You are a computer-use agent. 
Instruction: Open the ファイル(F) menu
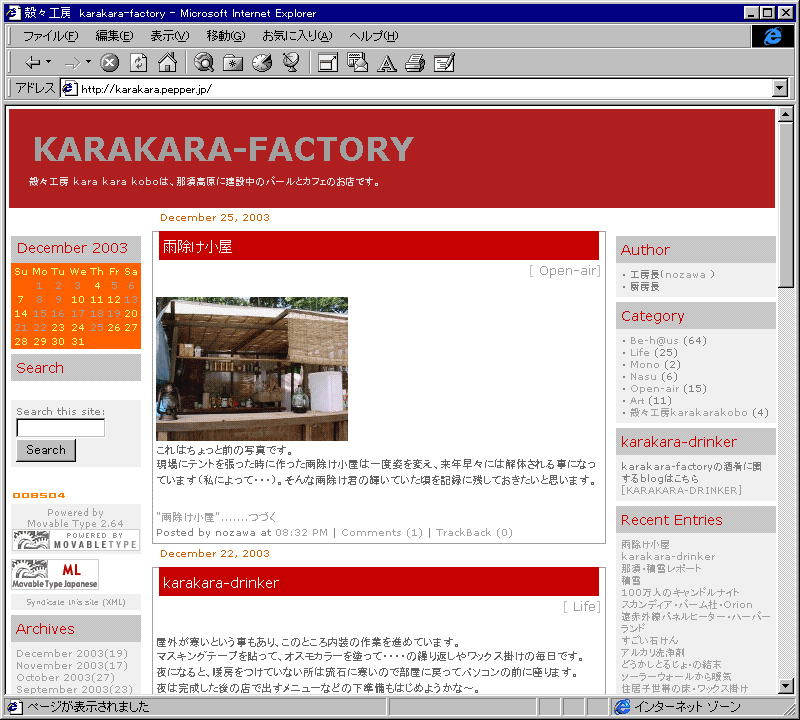pyautogui.click(x=51, y=36)
